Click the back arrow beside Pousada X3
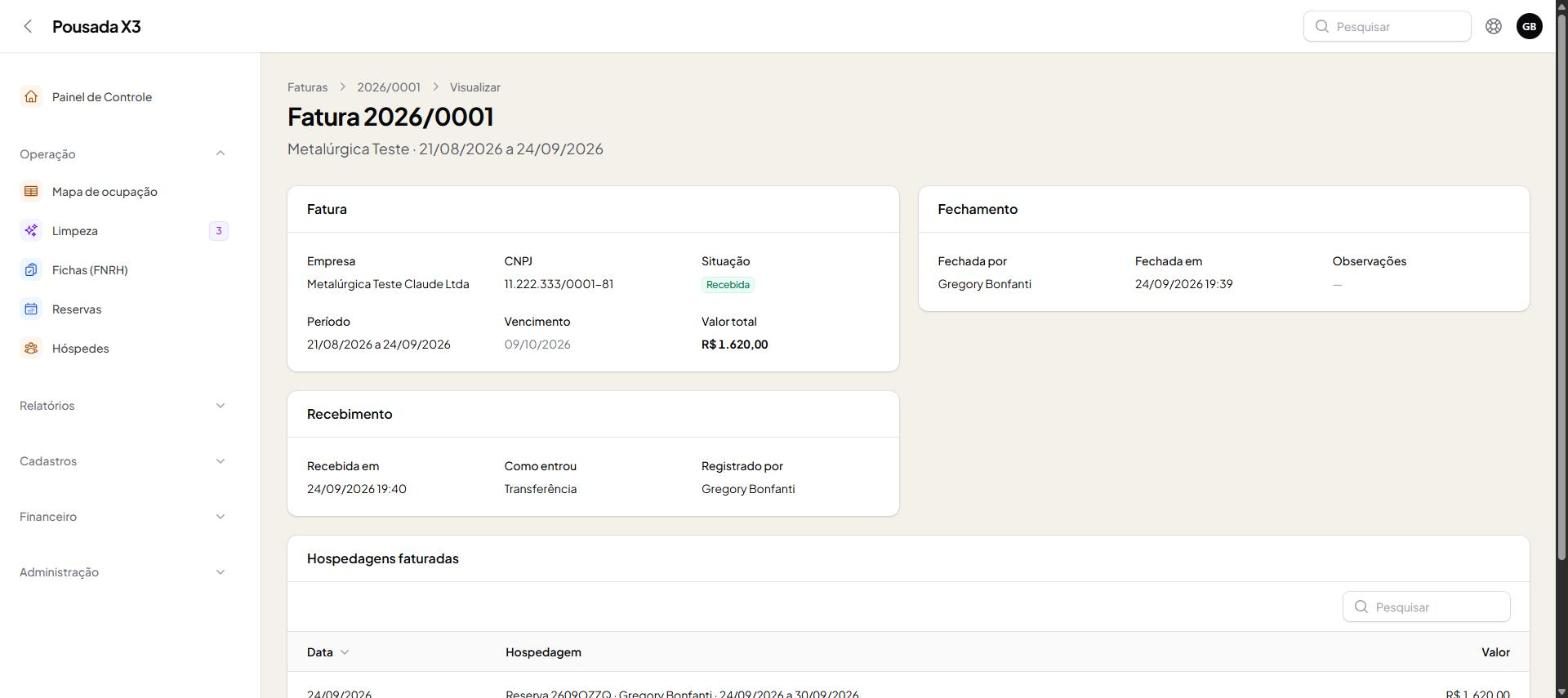The image size is (1568, 698). click(28, 27)
